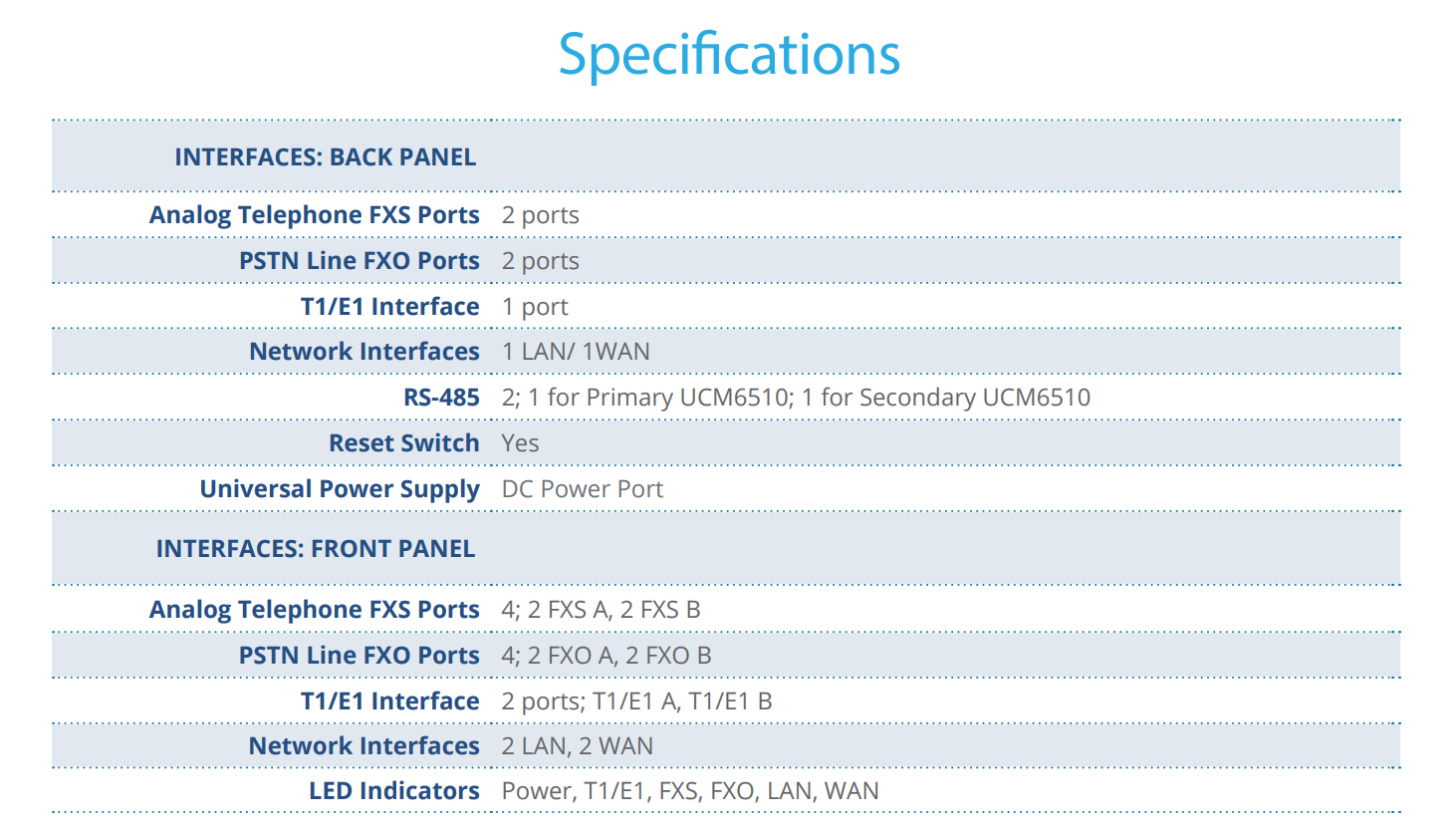Click the INTERFACES: FRONT PANEL section header
The width and height of the screenshot is (1456, 836).
[316, 549]
